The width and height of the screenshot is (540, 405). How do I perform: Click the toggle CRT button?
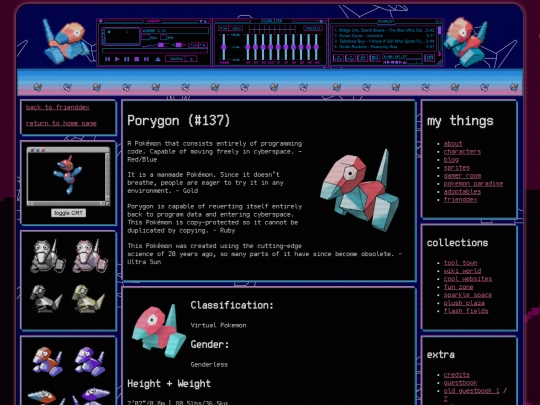(69, 213)
